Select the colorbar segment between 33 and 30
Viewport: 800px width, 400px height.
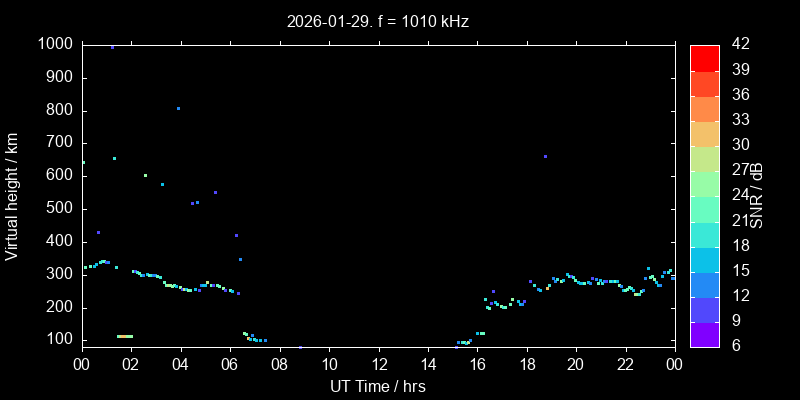click(704, 133)
